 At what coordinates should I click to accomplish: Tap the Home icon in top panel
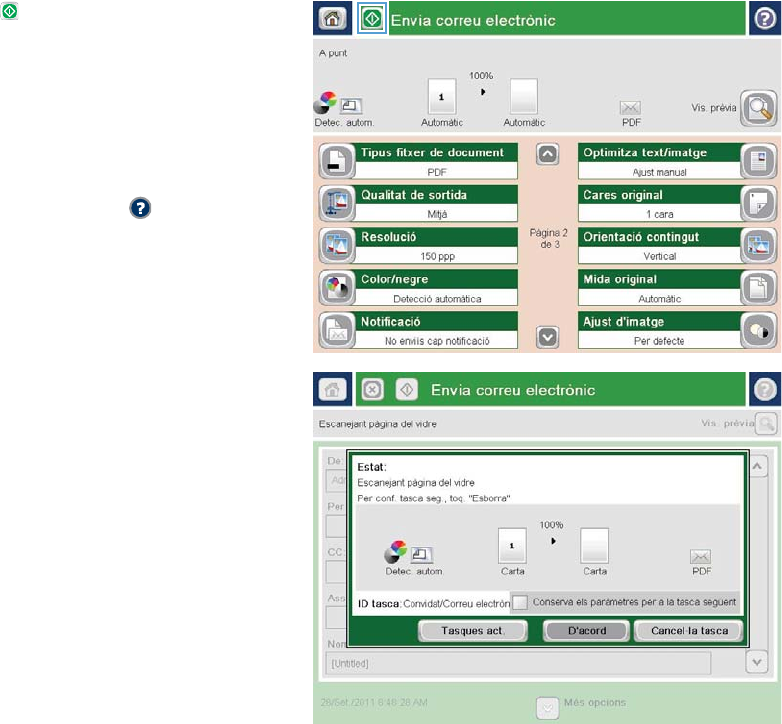[x=332, y=19]
